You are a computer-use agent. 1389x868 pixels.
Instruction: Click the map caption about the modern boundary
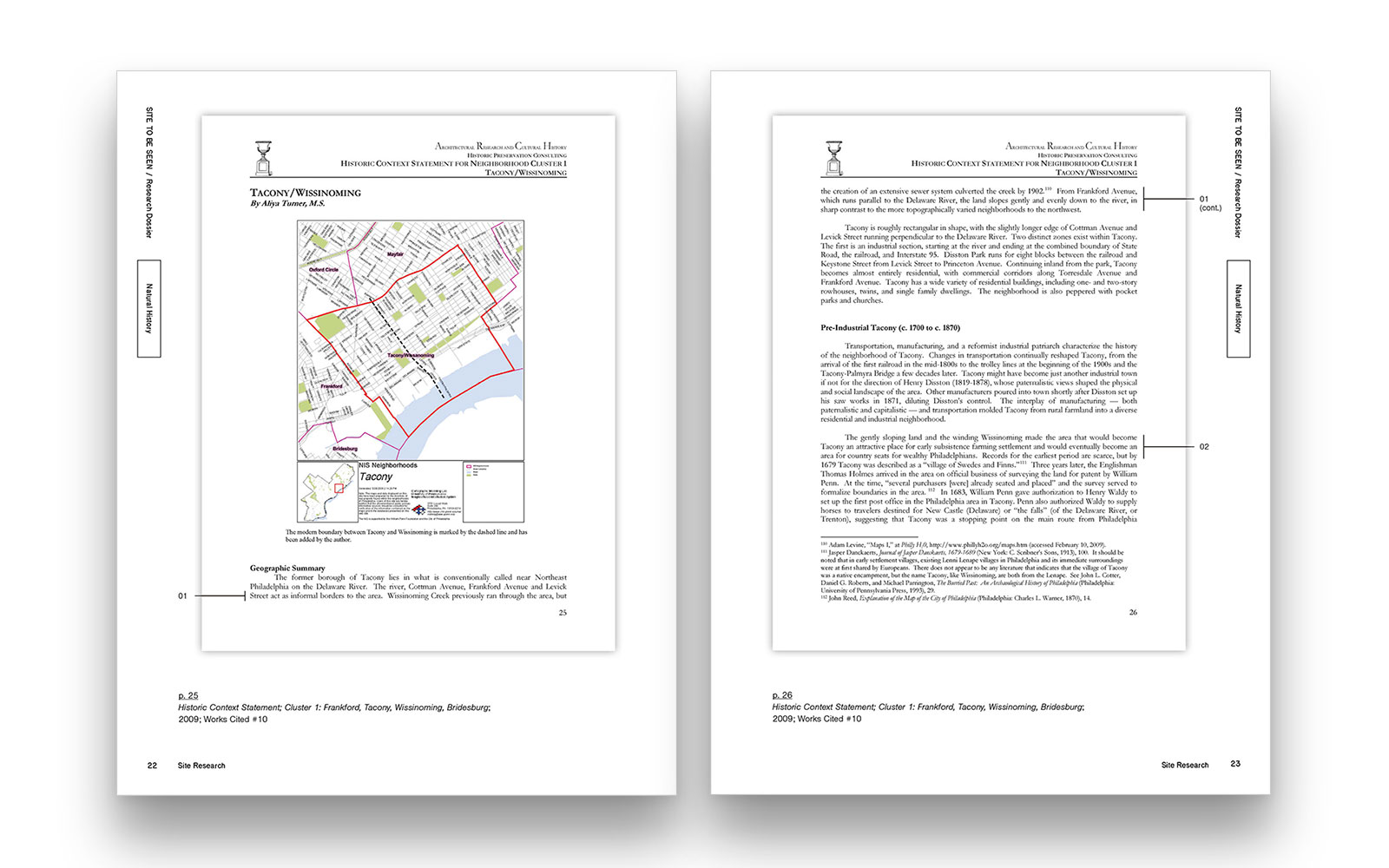(406, 536)
